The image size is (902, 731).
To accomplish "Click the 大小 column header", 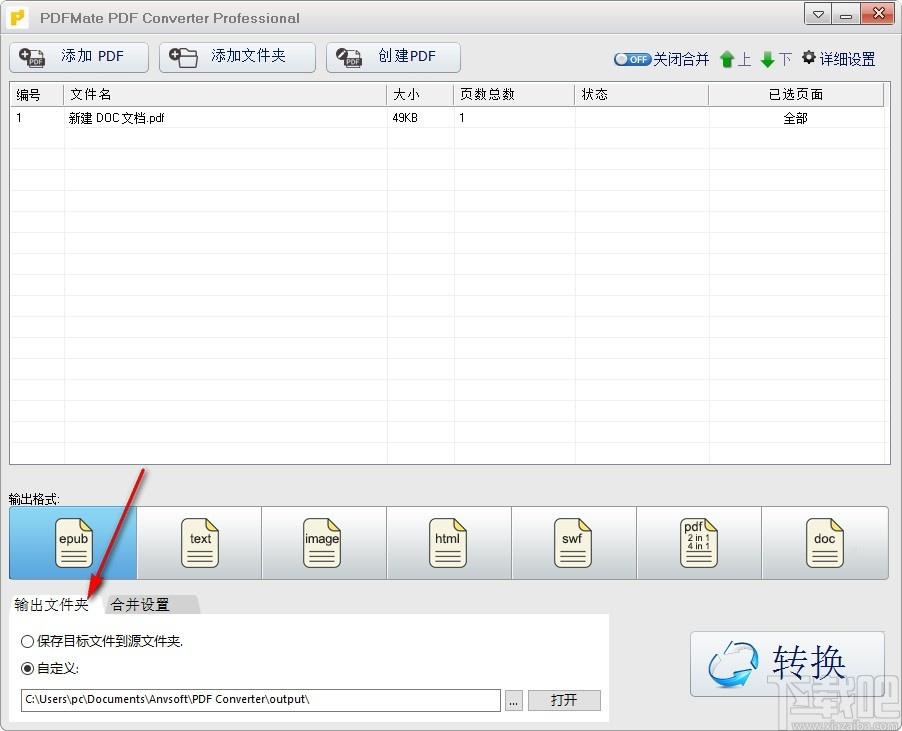I will (420, 94).
